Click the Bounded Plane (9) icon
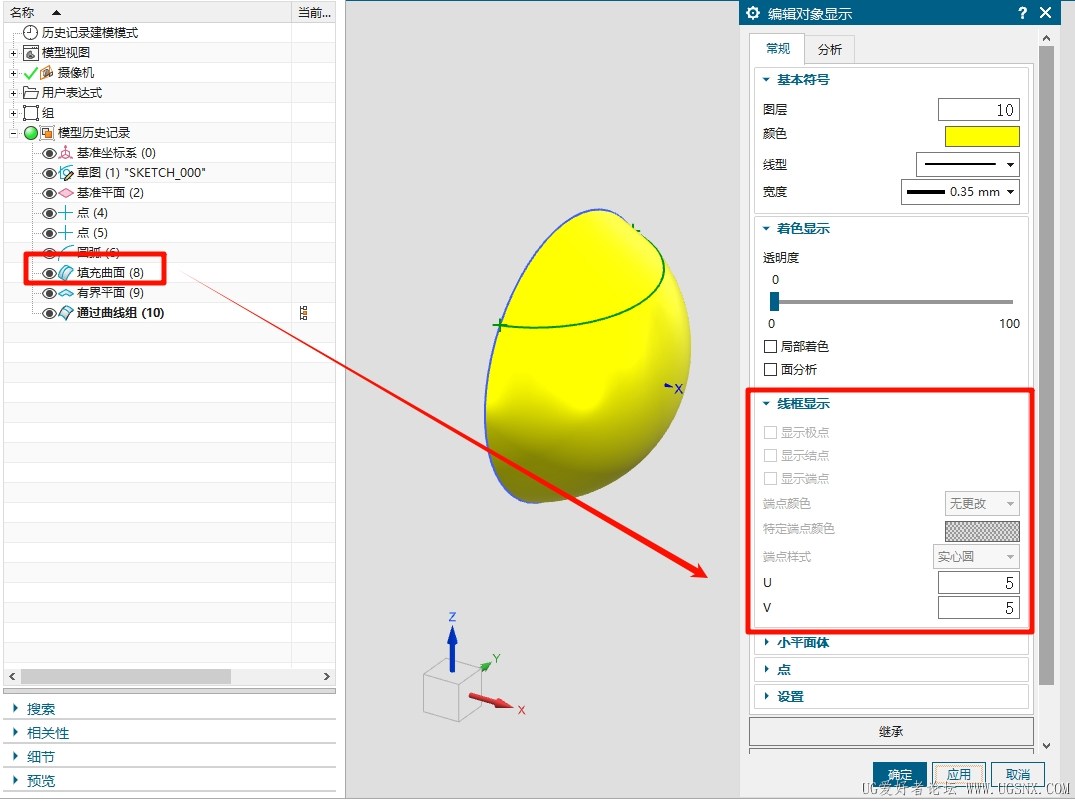Image resolution: width=1075 pixels, height=801 pixels. (66, 293)
